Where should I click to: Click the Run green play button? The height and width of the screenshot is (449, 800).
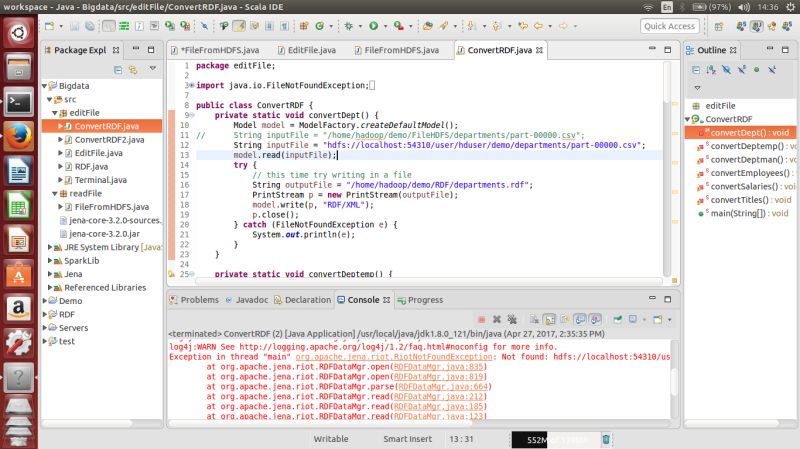pos(373,26)
